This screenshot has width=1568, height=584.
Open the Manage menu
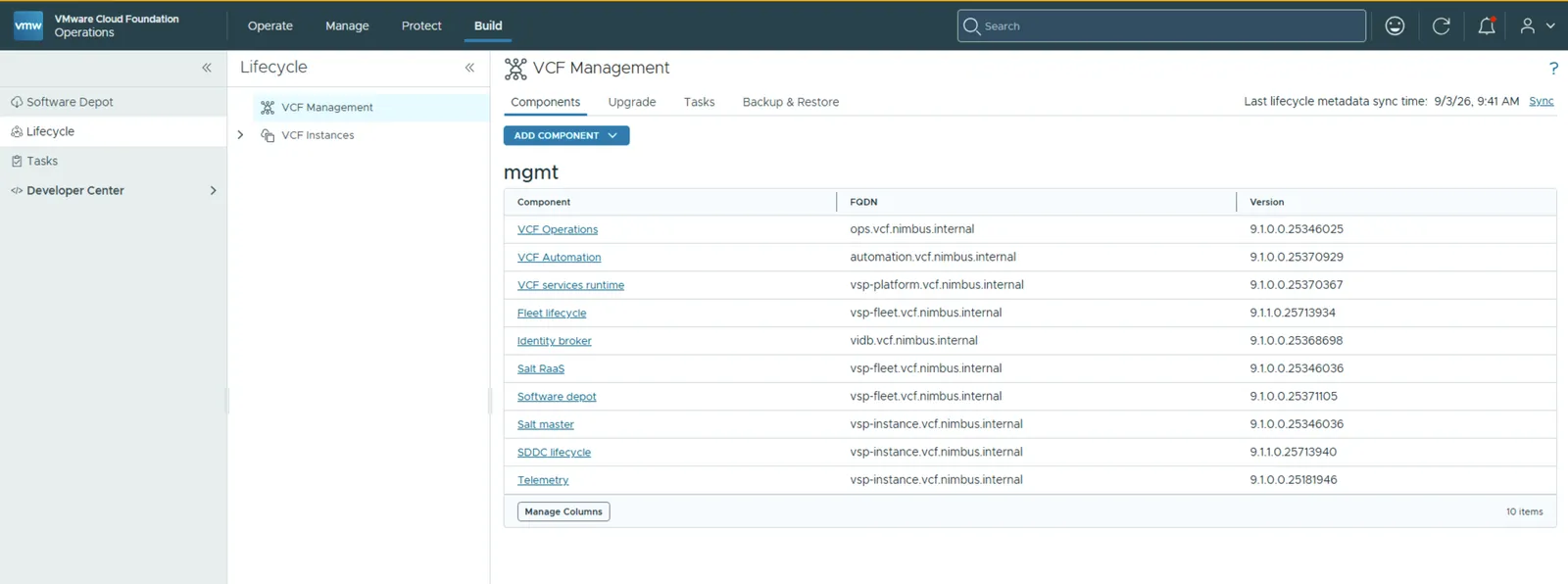pyautogui.click(x=347, y=26)
